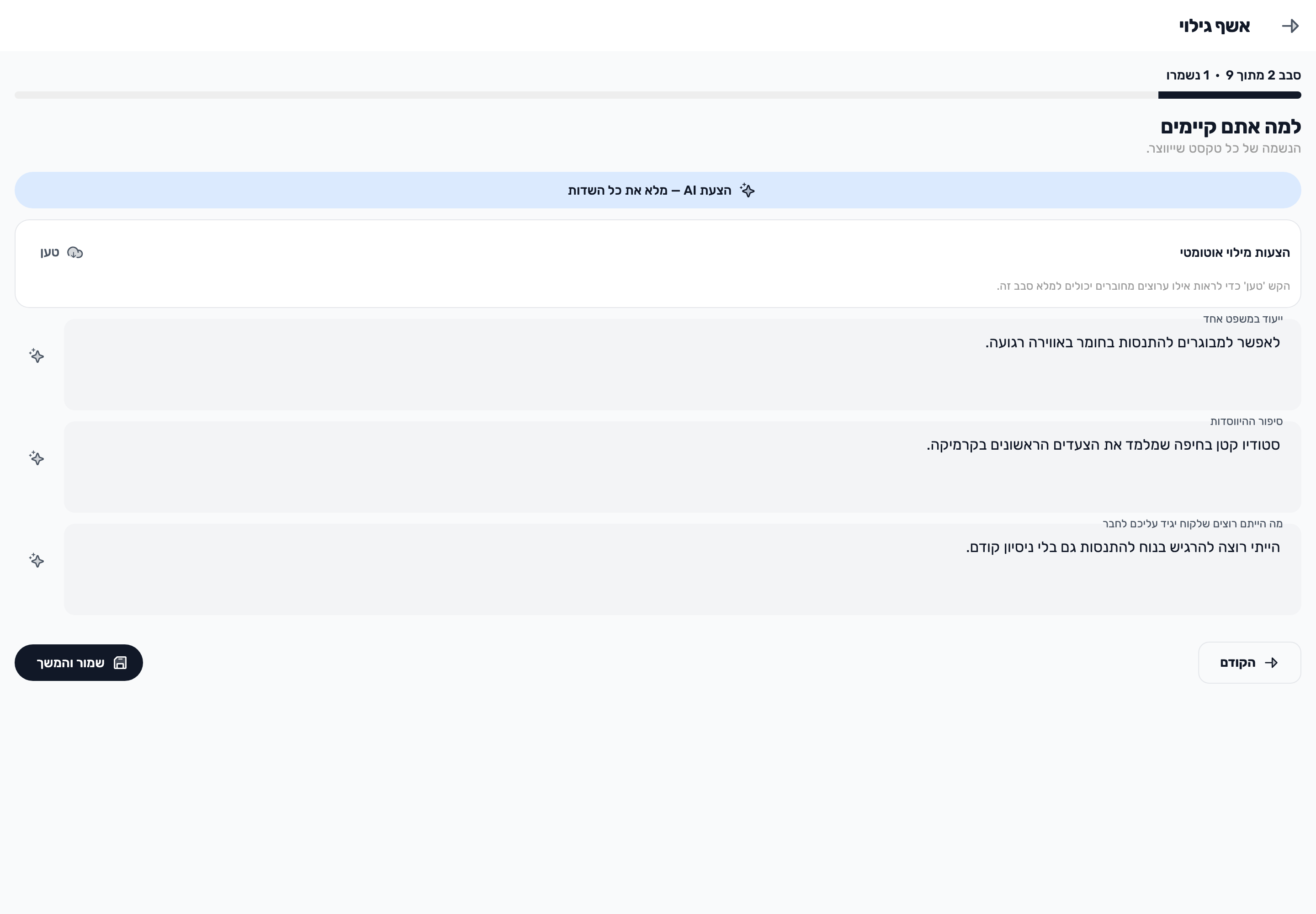Focus the סיפור ההיווסדות text field
The height and width of the screenshot is (914, 1316).
[x=682, y=468]
